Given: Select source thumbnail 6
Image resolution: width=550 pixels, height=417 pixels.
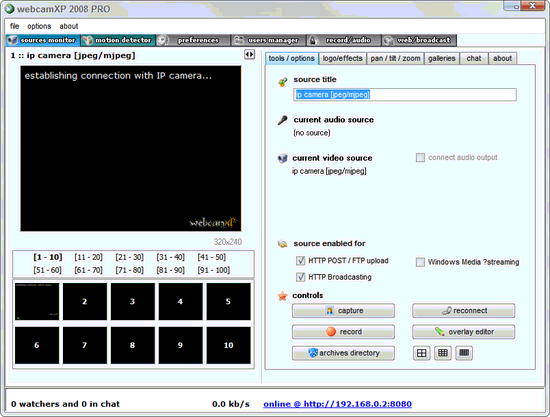Looking at the screenshot, I should point(37,345).
